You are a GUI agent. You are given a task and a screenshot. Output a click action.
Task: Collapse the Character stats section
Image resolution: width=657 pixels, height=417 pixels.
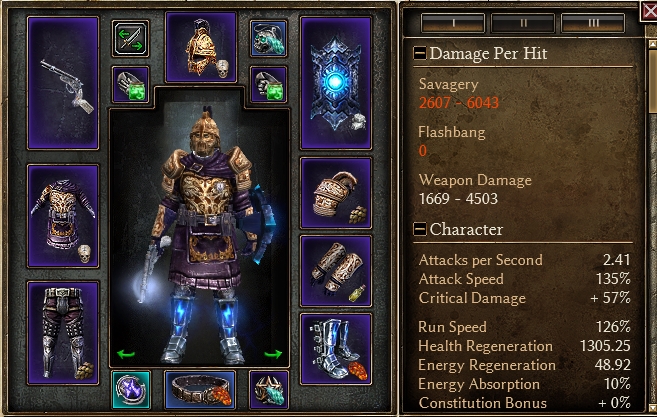click(419, 229)
